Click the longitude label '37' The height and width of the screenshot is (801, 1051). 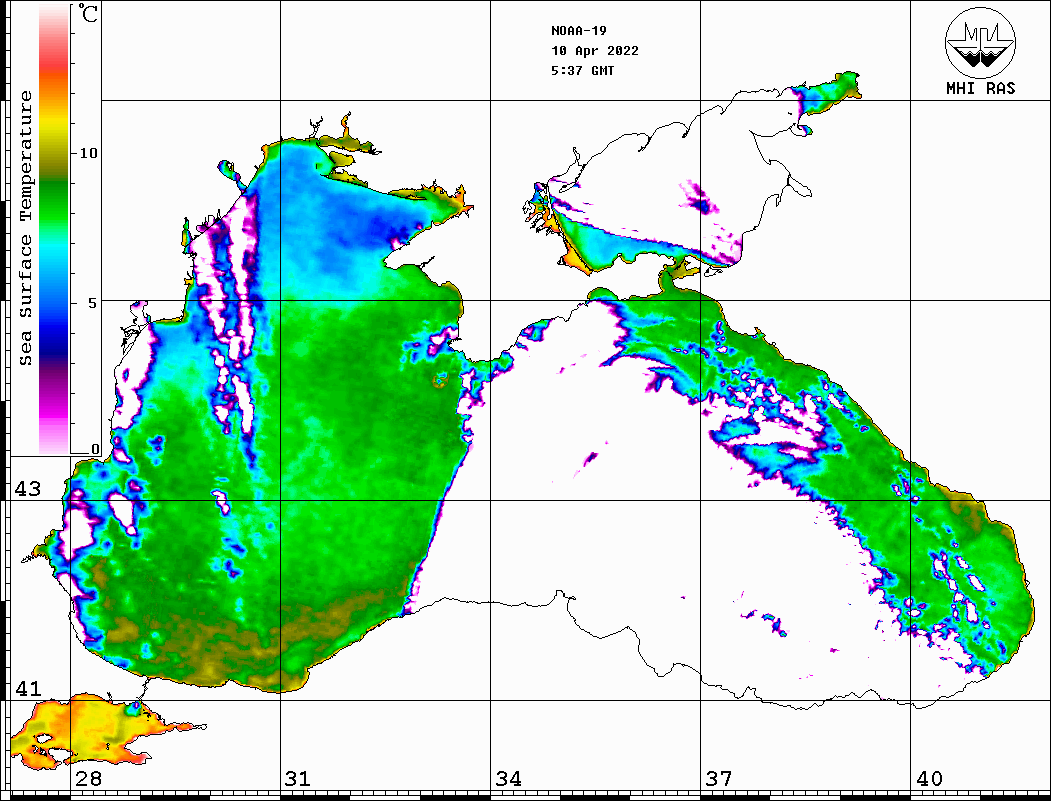[x=719, y=779]
